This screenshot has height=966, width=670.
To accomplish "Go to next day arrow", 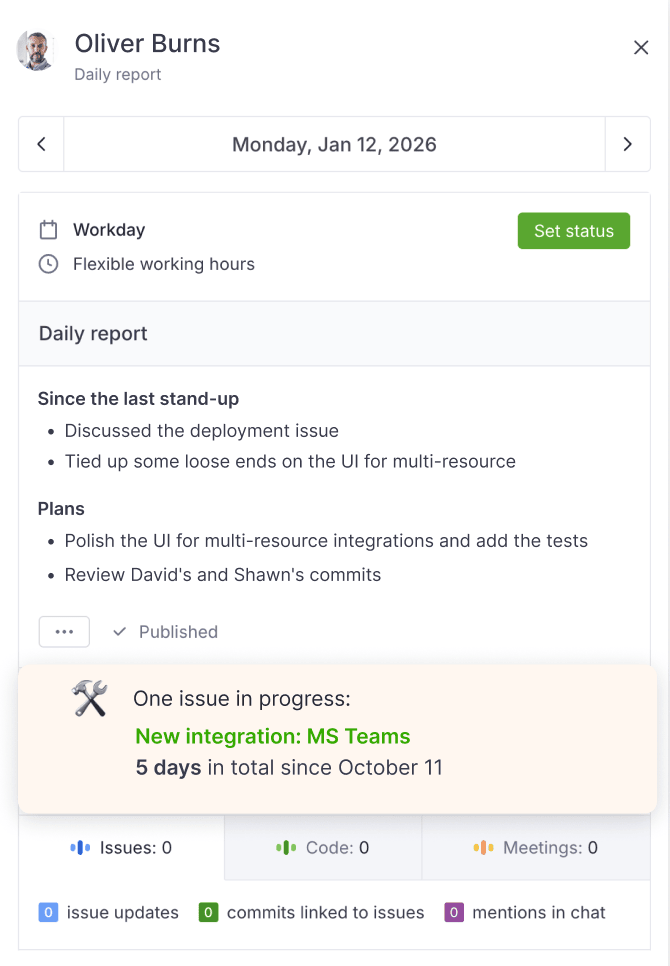I will [x=627, y=144].
